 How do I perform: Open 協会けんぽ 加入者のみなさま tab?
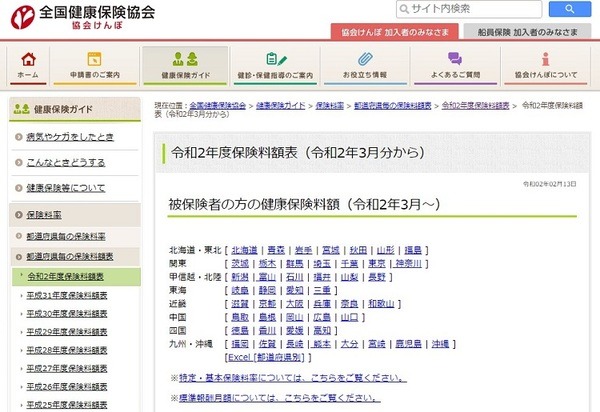395,32
